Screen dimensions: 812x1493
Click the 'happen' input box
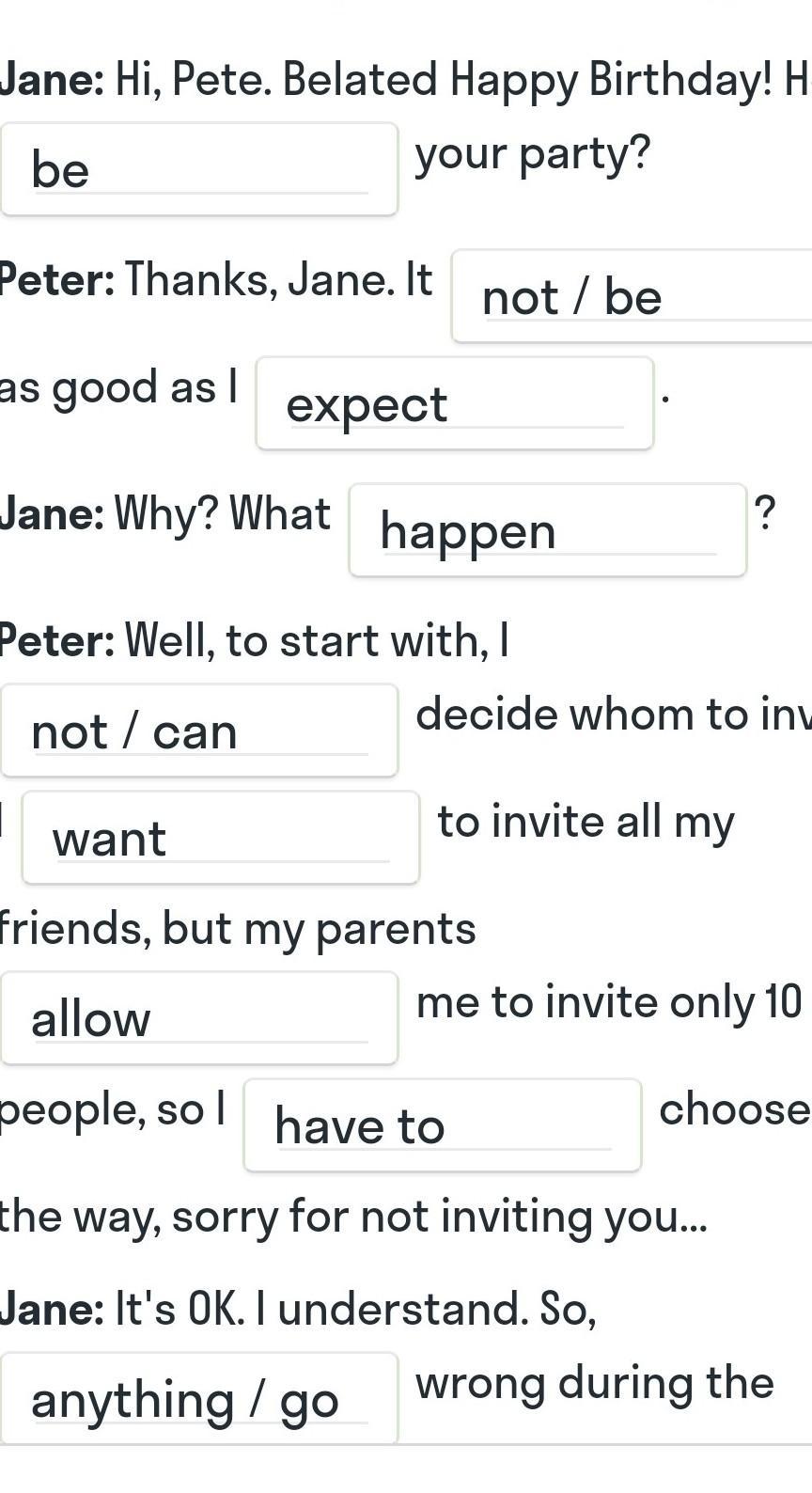pos(548,530)
